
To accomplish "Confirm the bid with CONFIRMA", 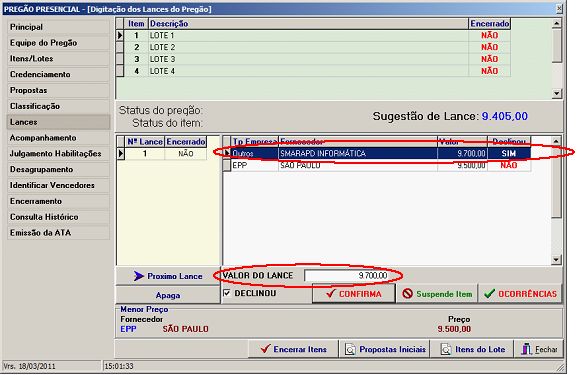I will (354, 294).
